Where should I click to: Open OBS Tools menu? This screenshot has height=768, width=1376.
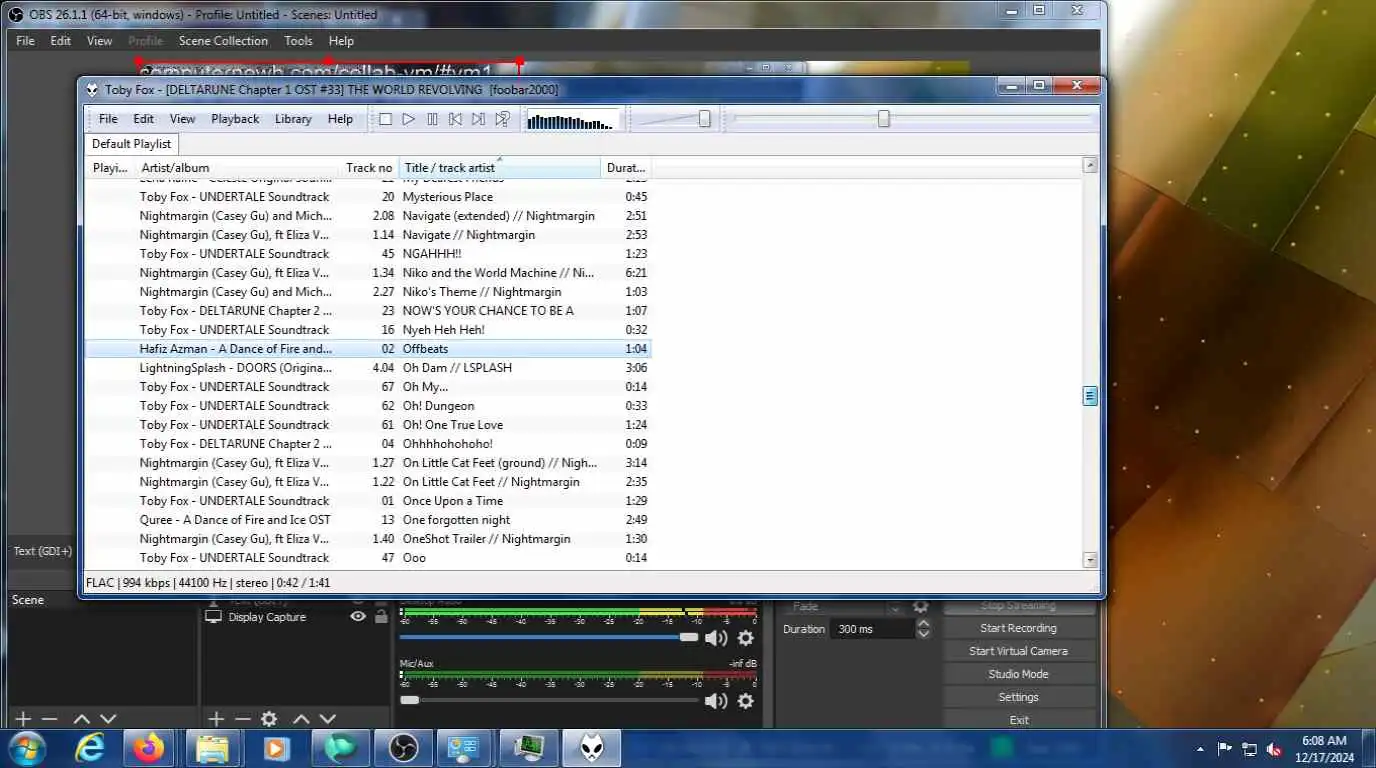click(298, 41)
